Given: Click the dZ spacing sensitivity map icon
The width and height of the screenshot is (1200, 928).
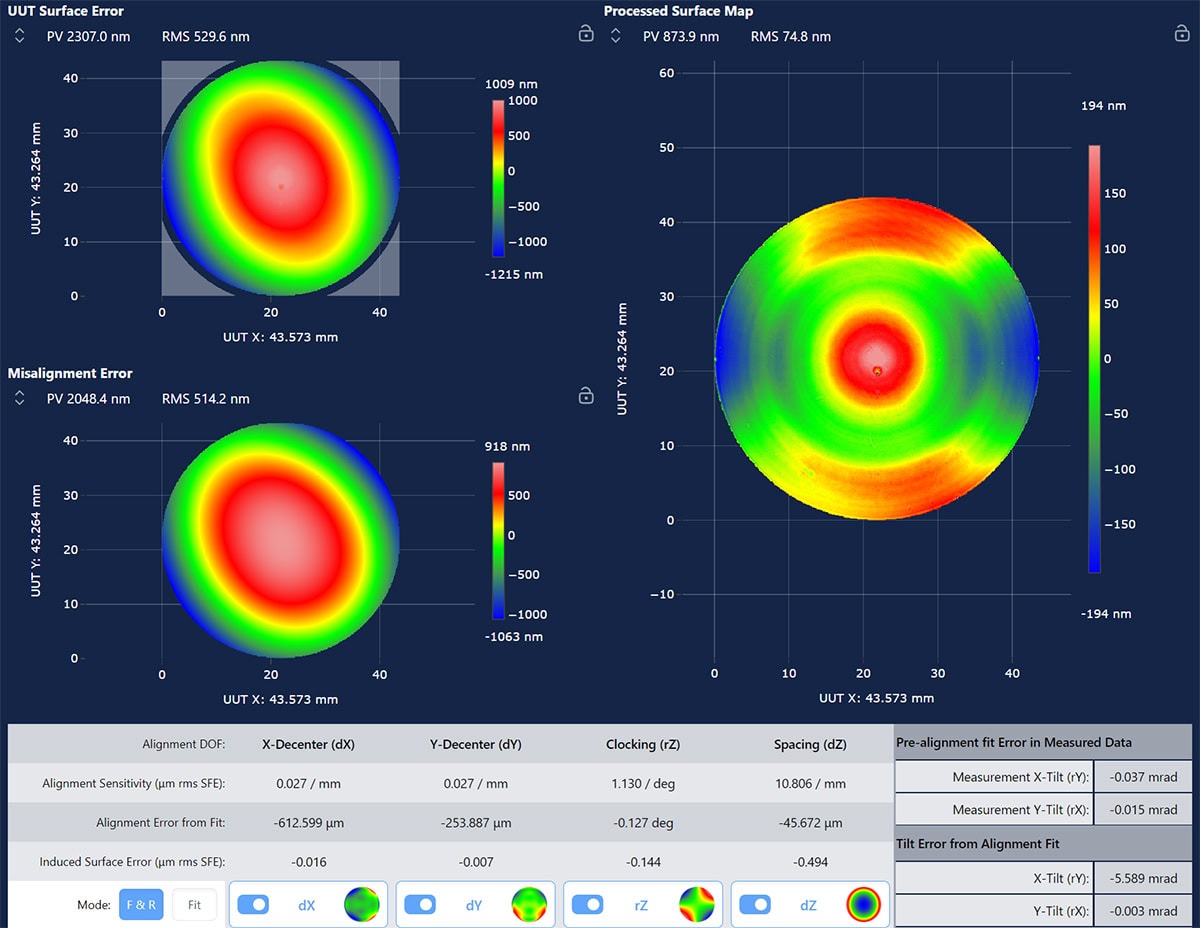Looking at the screenshot, I should (864, 904).
